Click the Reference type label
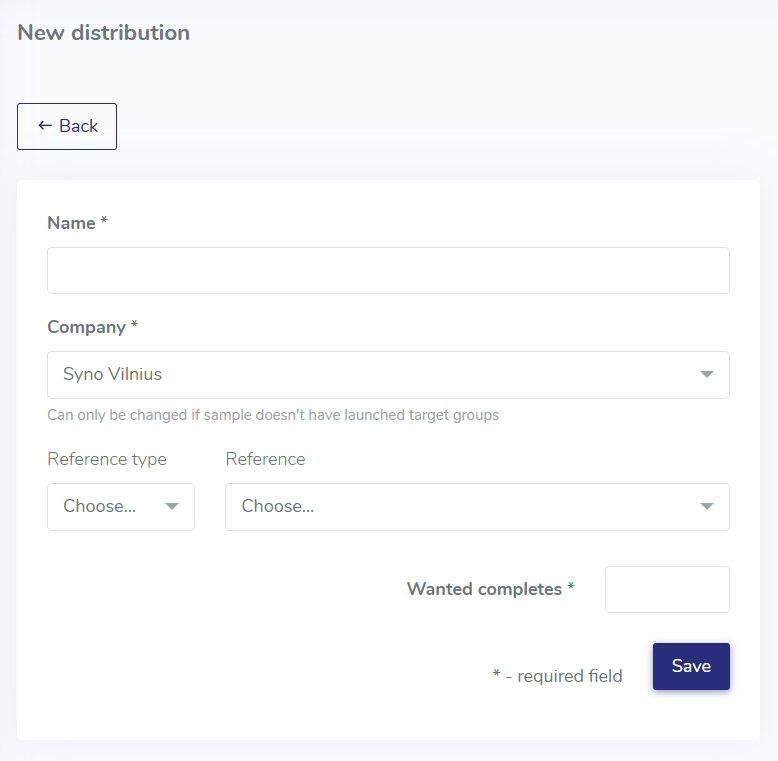The height and width of the screenshot is (761, 778). coord(107,459)
